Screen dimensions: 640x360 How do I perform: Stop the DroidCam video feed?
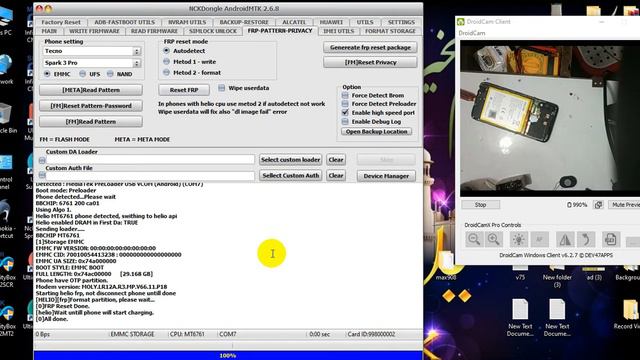480,205
